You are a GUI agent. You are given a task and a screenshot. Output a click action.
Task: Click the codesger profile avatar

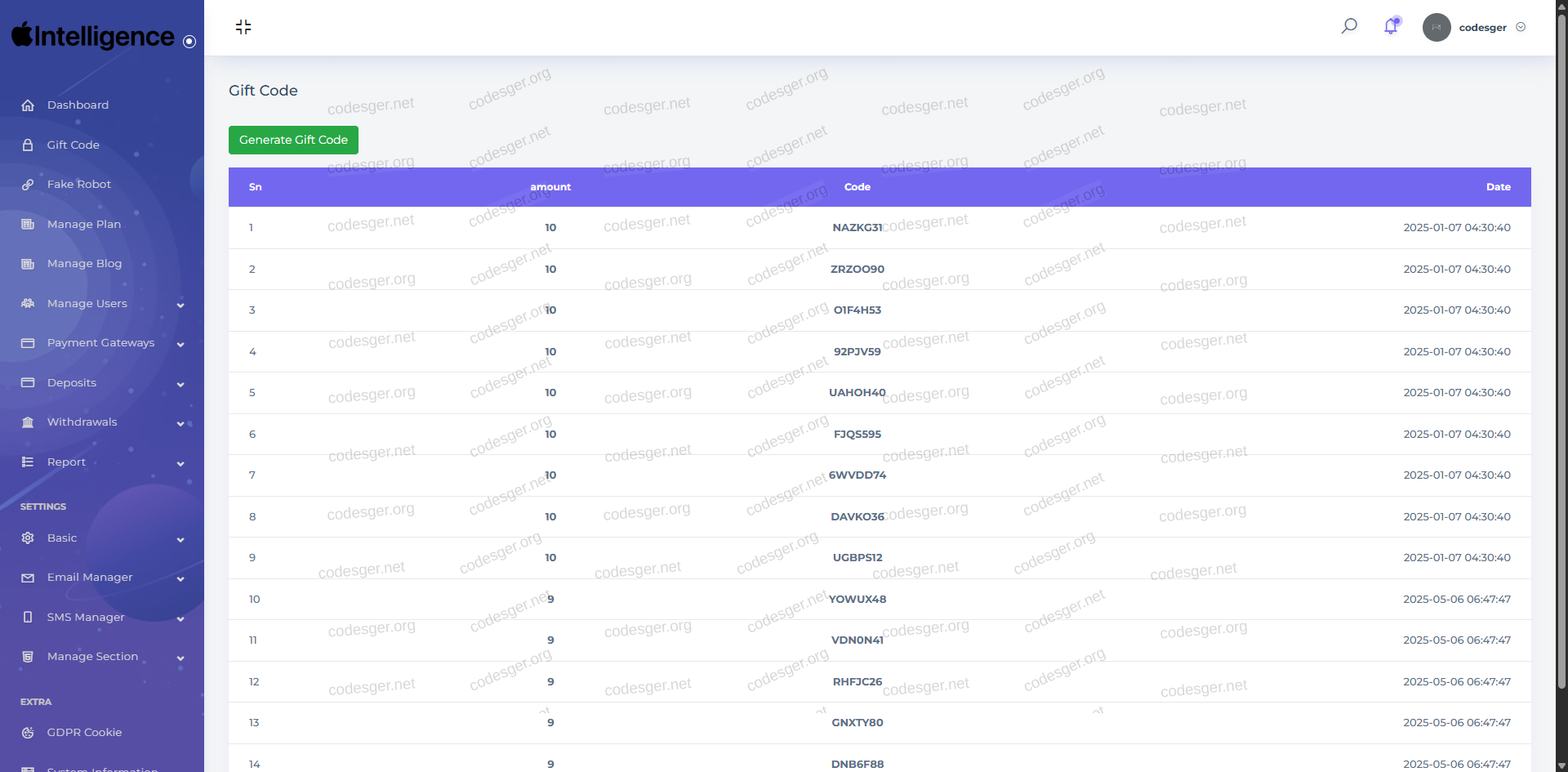pos(1437,27)
